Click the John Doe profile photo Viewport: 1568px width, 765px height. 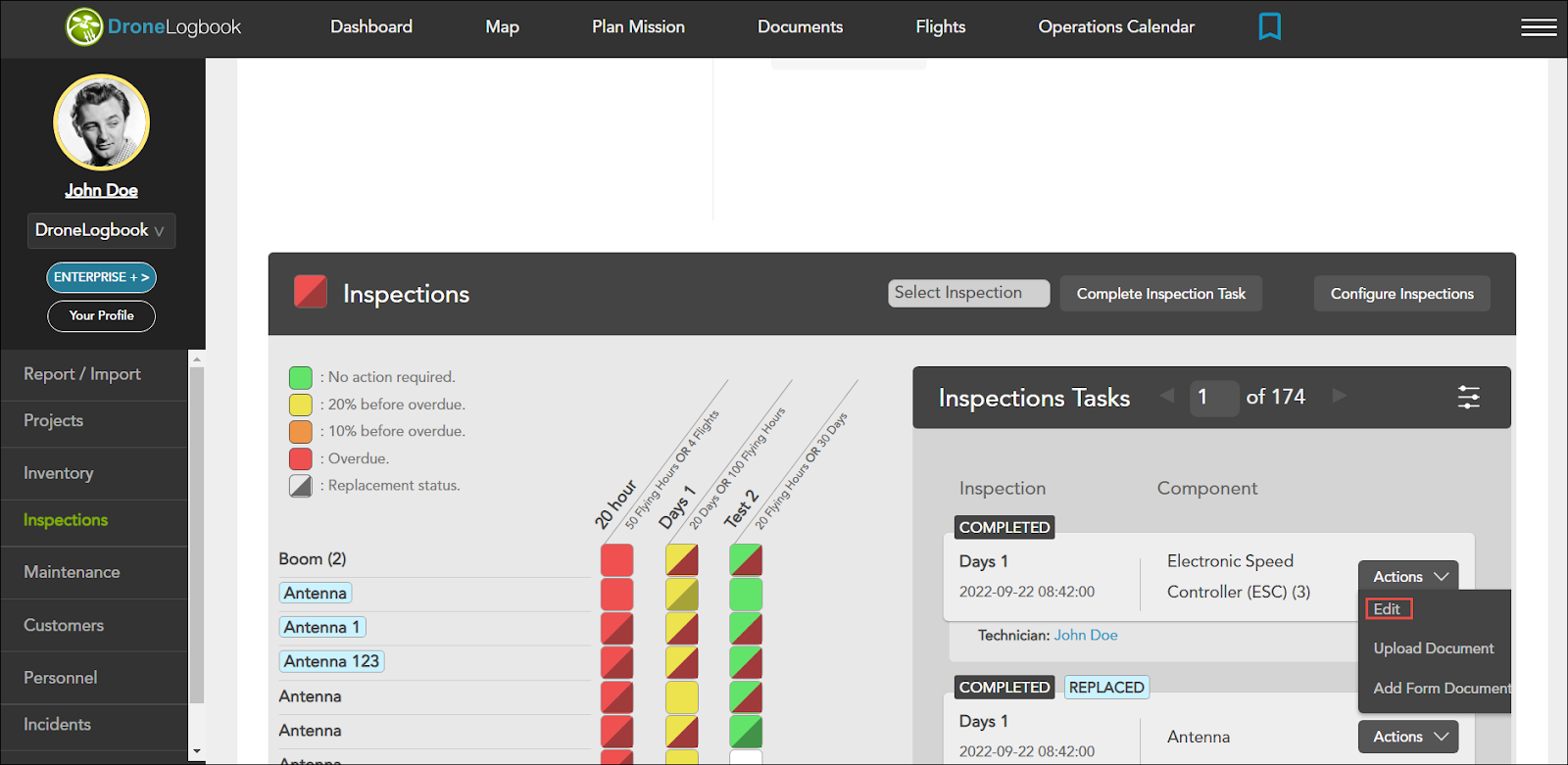pos(101,122)
